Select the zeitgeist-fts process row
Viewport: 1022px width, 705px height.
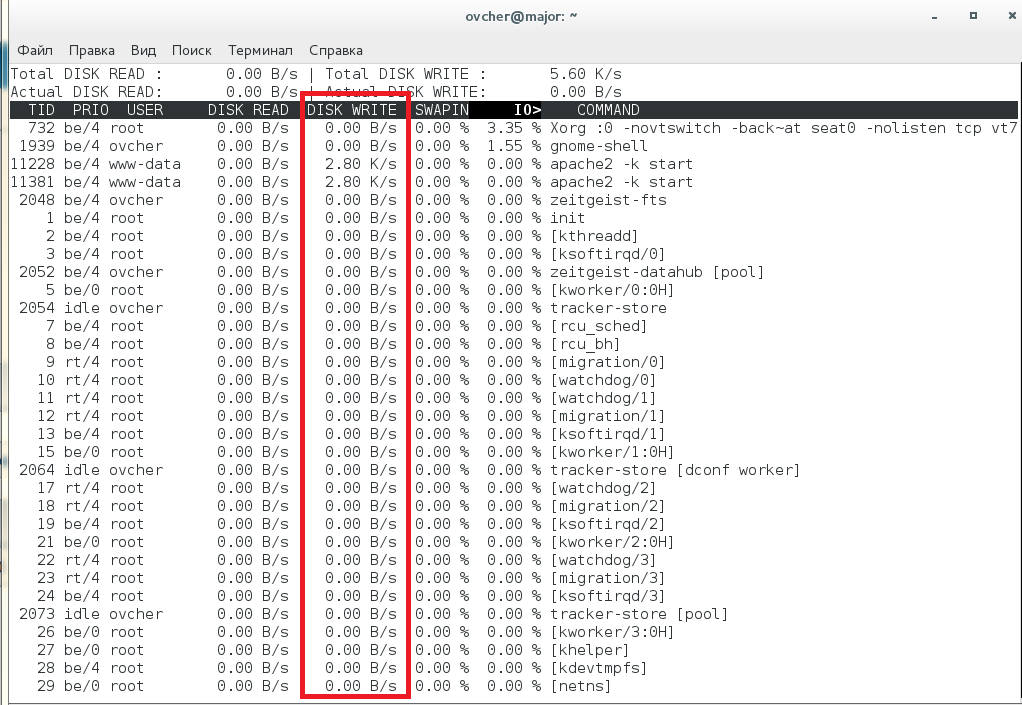[514, 200]
